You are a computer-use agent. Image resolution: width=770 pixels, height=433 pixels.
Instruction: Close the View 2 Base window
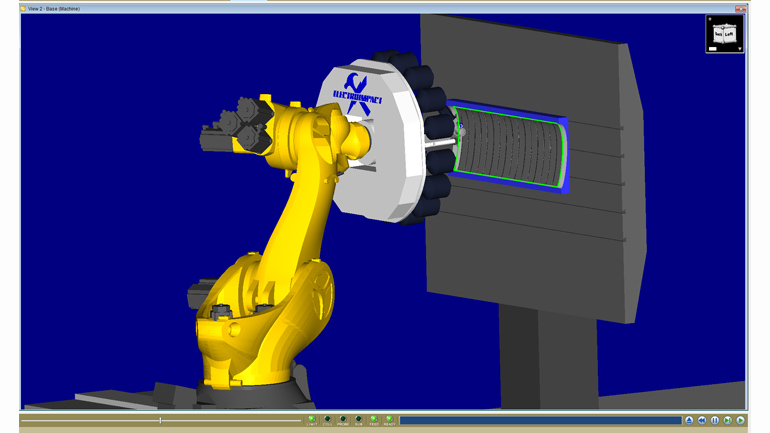coord(740,8)
